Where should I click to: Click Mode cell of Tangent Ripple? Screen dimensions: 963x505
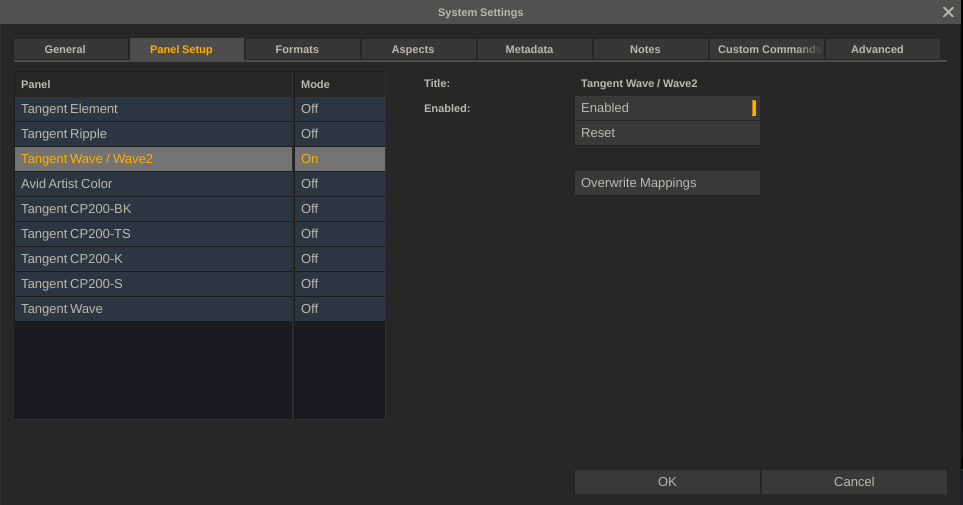point(340,134)
